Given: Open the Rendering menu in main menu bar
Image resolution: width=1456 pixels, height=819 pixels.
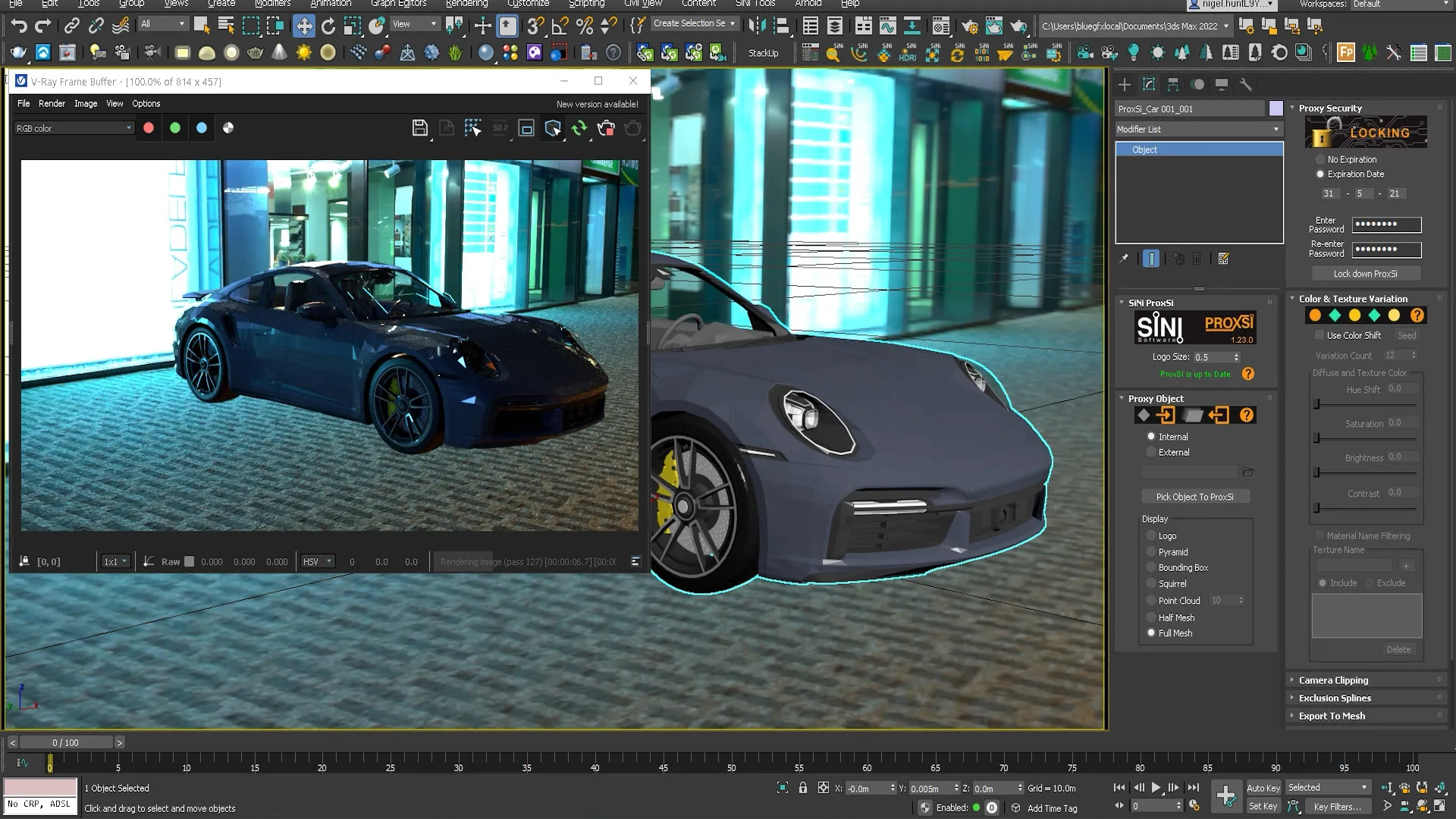Looking at the screenshot, I should [466, 4].
